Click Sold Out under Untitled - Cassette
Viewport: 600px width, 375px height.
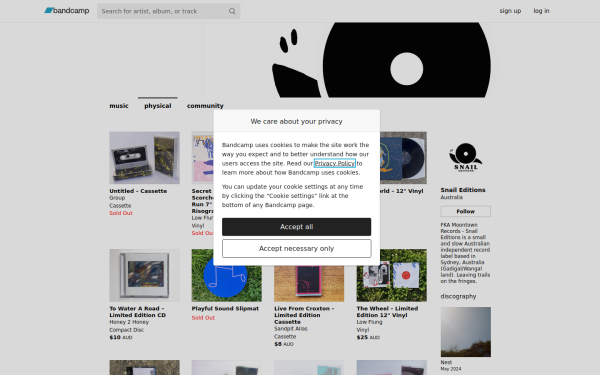[x=121, y=213]
